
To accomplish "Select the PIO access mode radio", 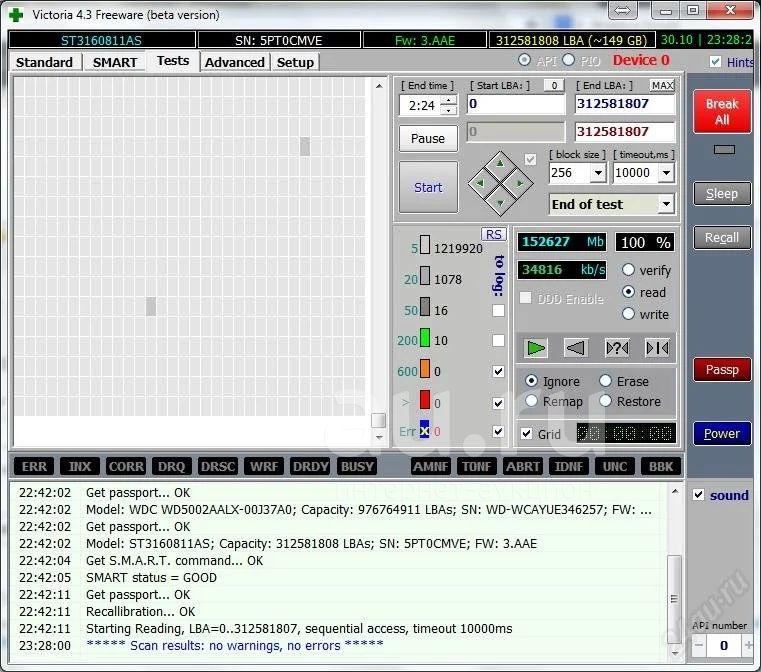I will pos(568,60).
